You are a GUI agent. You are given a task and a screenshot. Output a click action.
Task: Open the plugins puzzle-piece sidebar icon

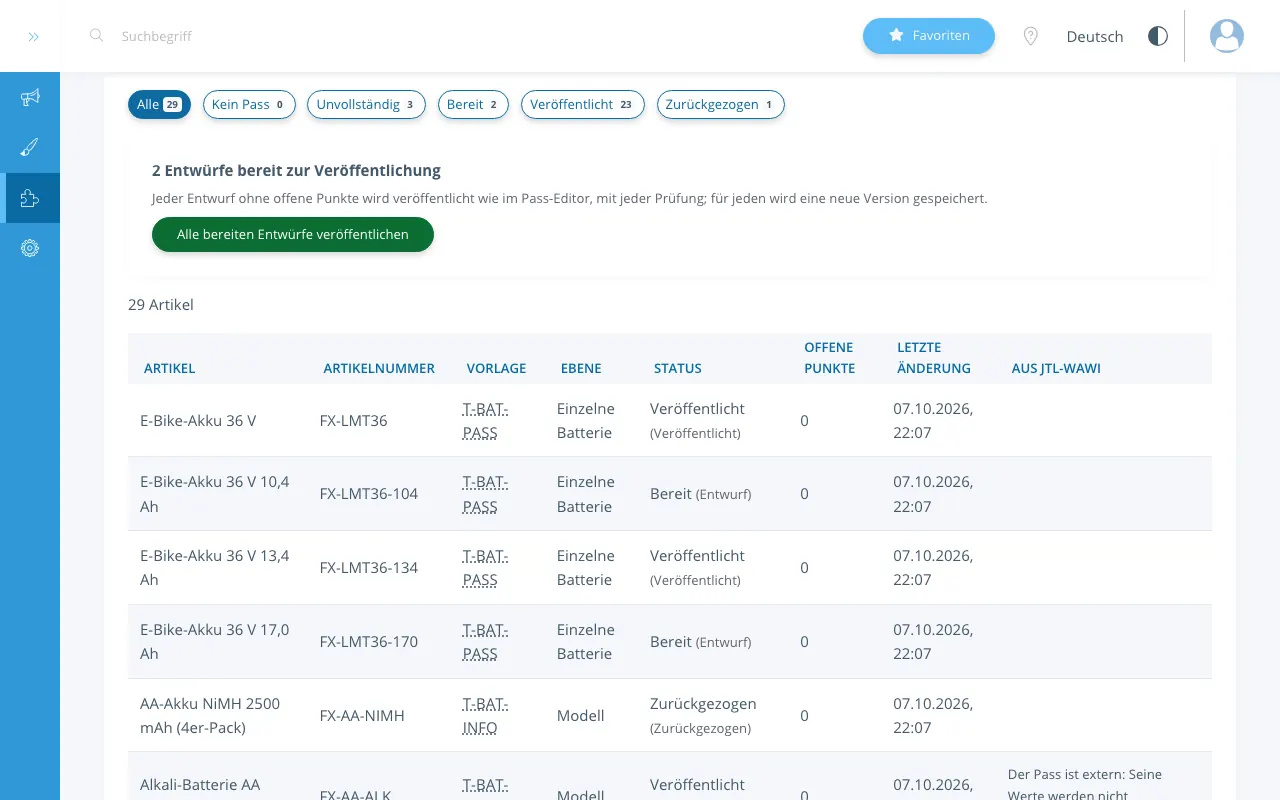tap(30, 198)
